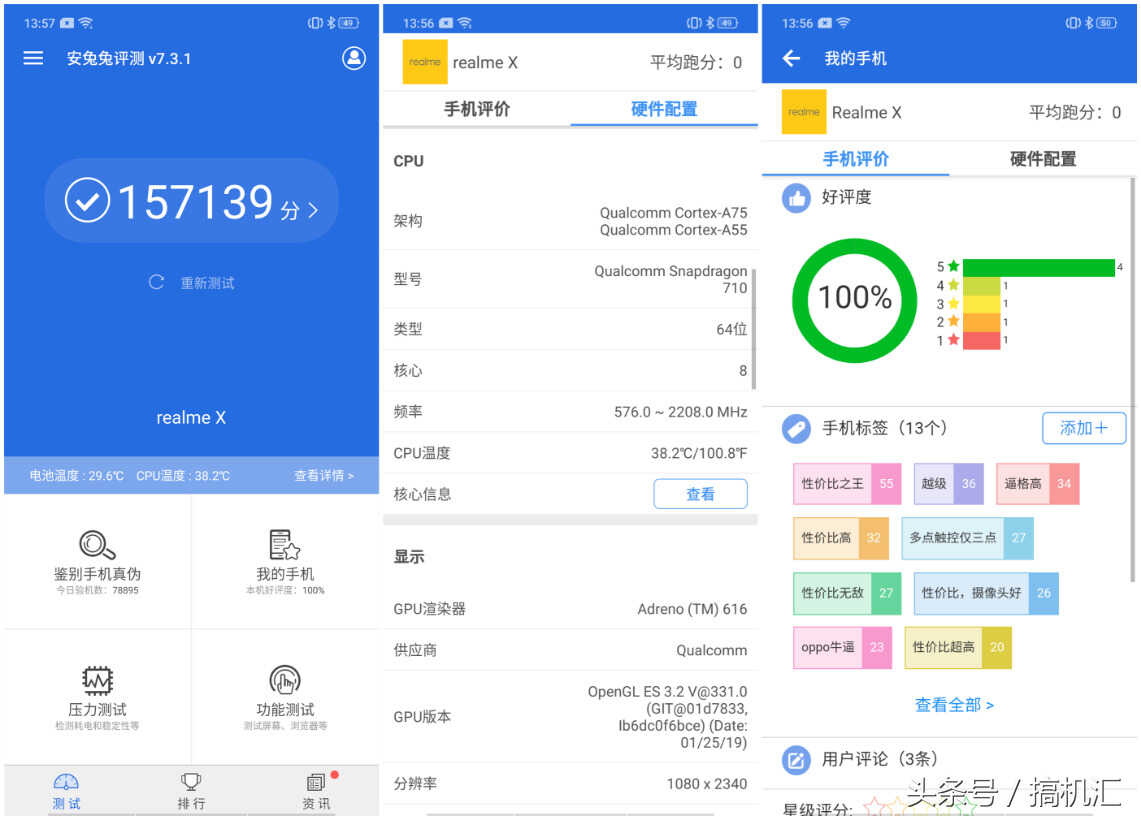Click the 重新测试 retest button
1141x820 pixels.
(x=192, y=282)
